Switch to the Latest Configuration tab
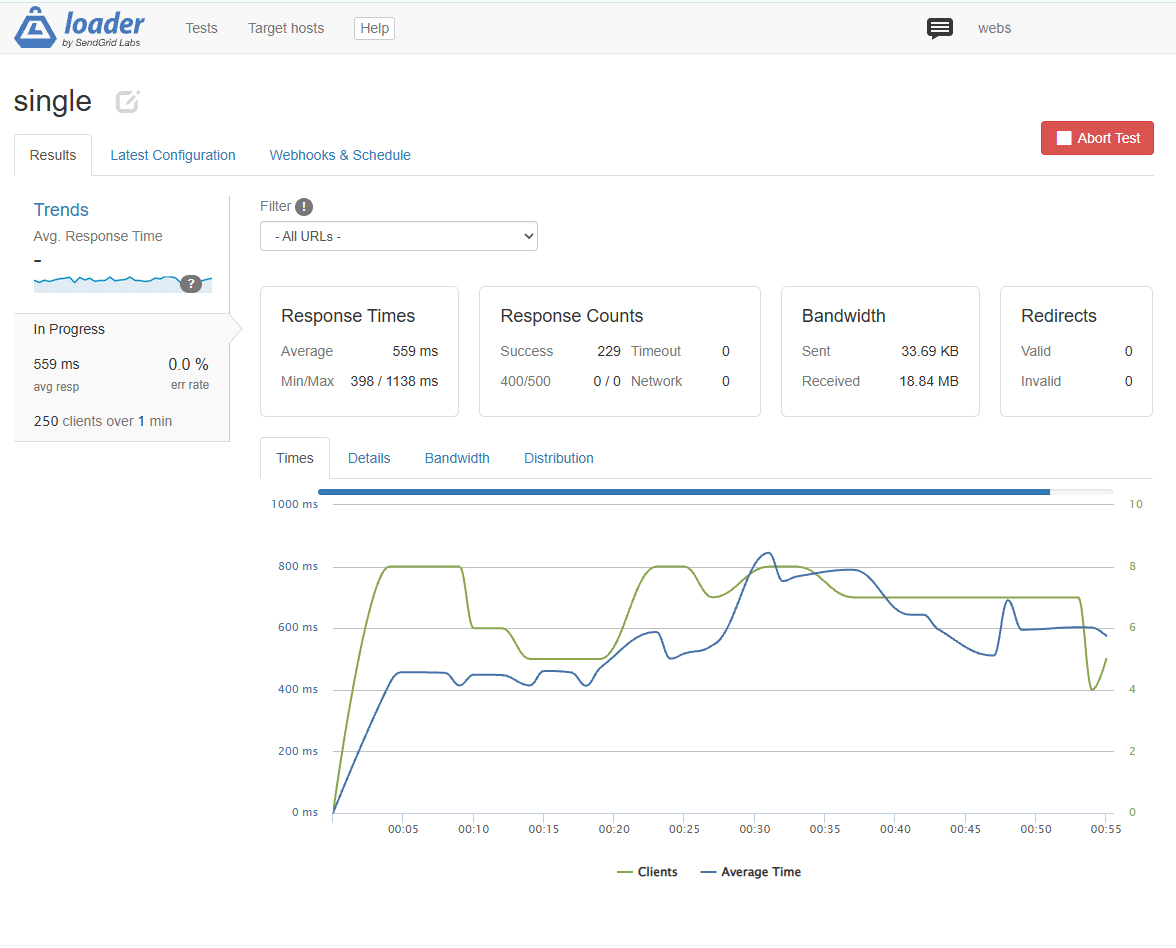This screenshot has width=1176, height=948. [173, 155]
